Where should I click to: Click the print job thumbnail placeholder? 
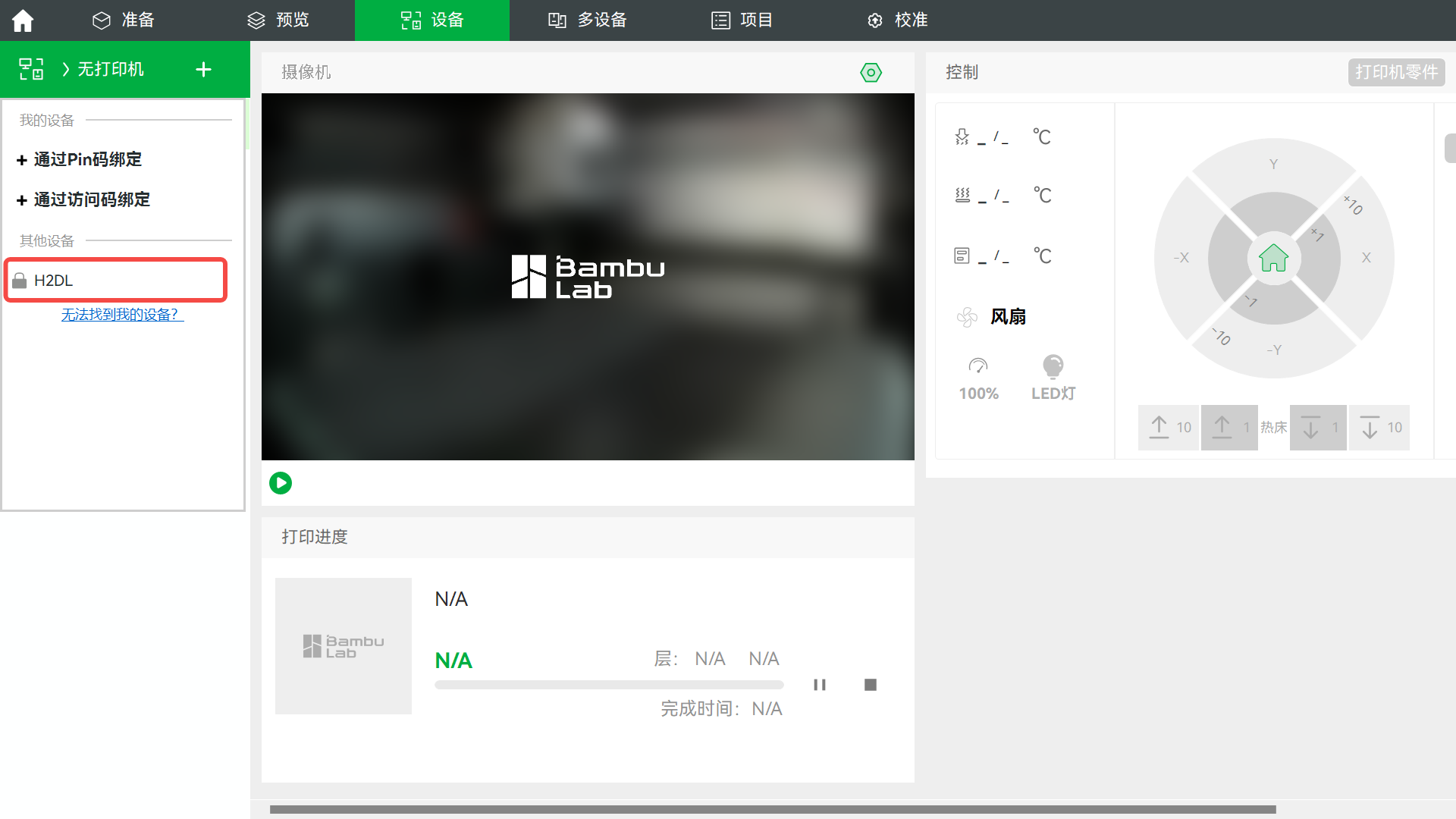(x=344, y=646)
